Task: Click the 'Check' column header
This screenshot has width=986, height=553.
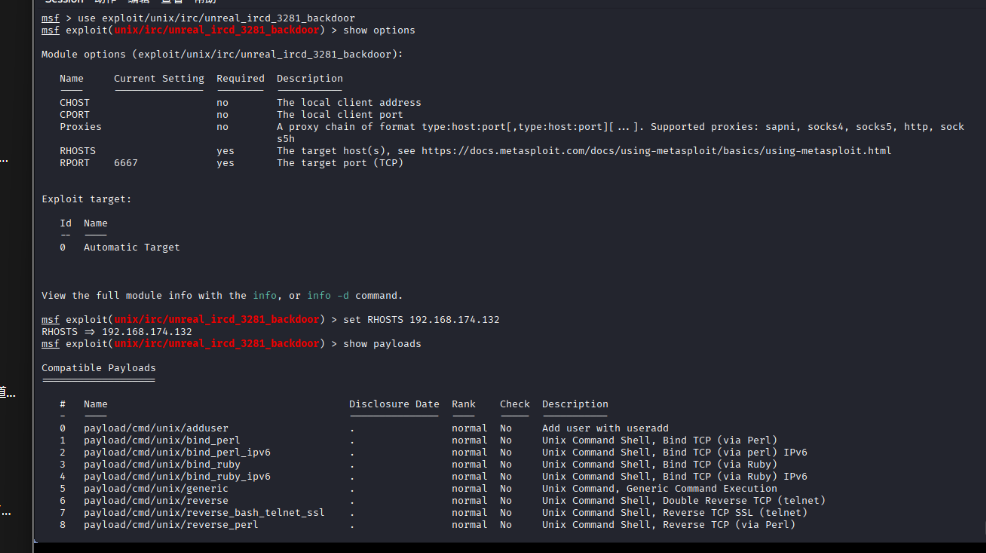Action: click(515, 405)
